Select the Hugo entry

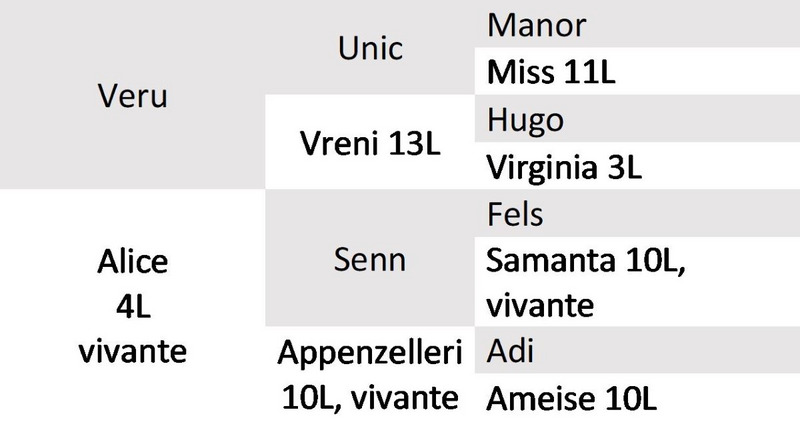tap(637, 118)
